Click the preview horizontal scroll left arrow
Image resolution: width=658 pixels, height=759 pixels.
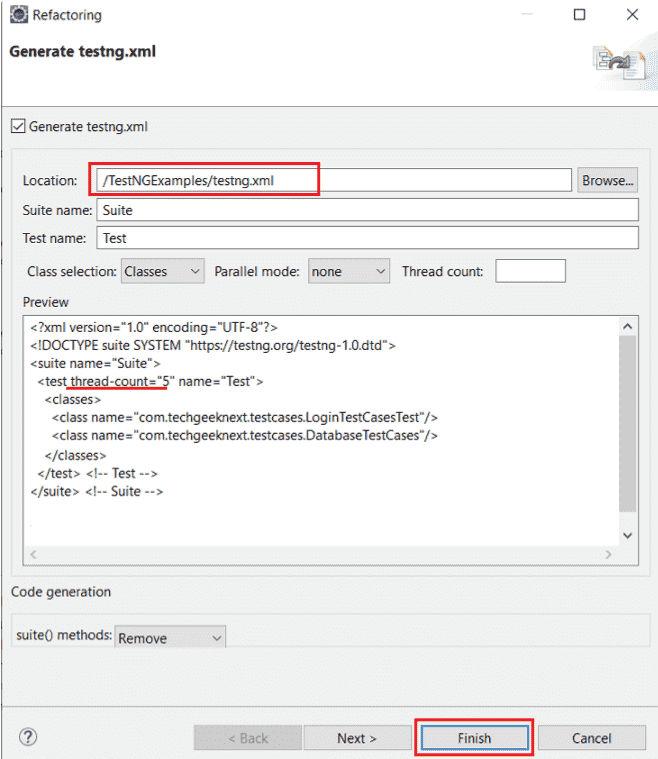click(x=33, y=555)
